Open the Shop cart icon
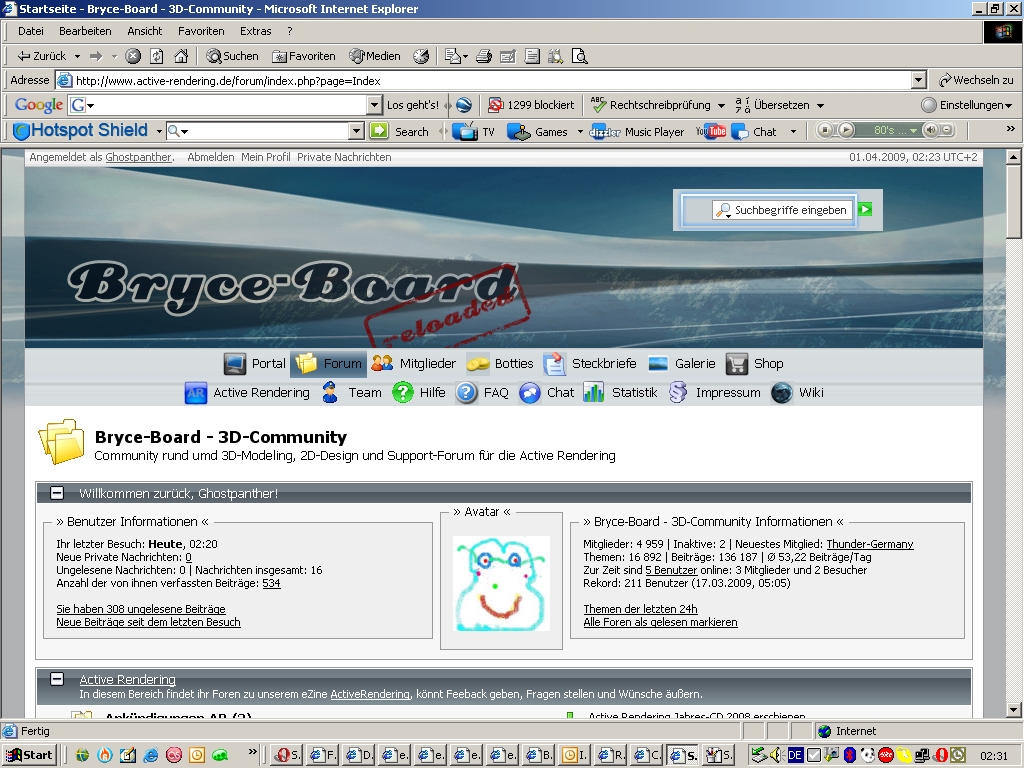Screen dimensions: 1024x768 (737, 364)
